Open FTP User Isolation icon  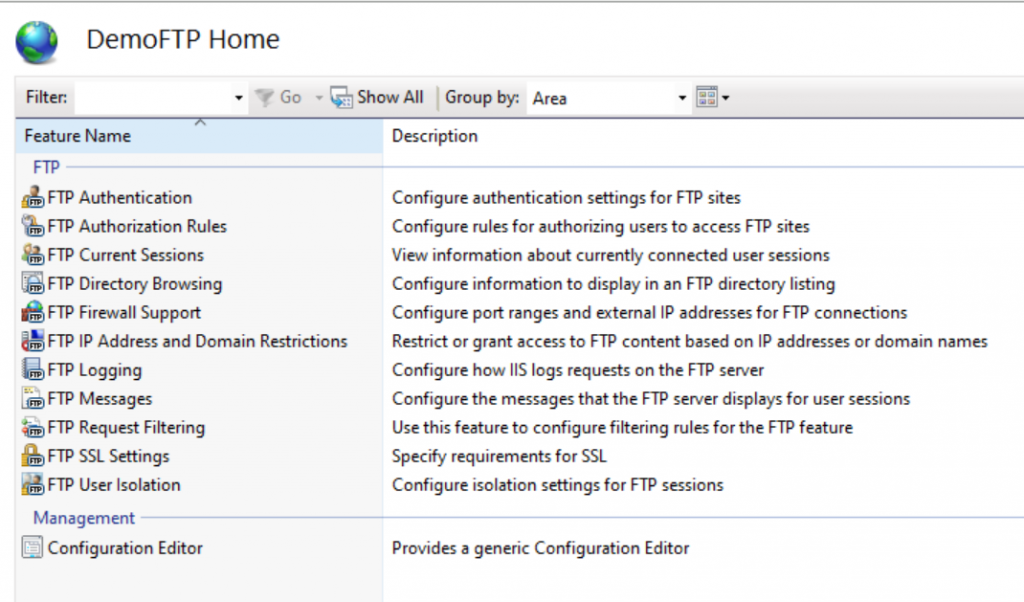(x=33, y=485)
